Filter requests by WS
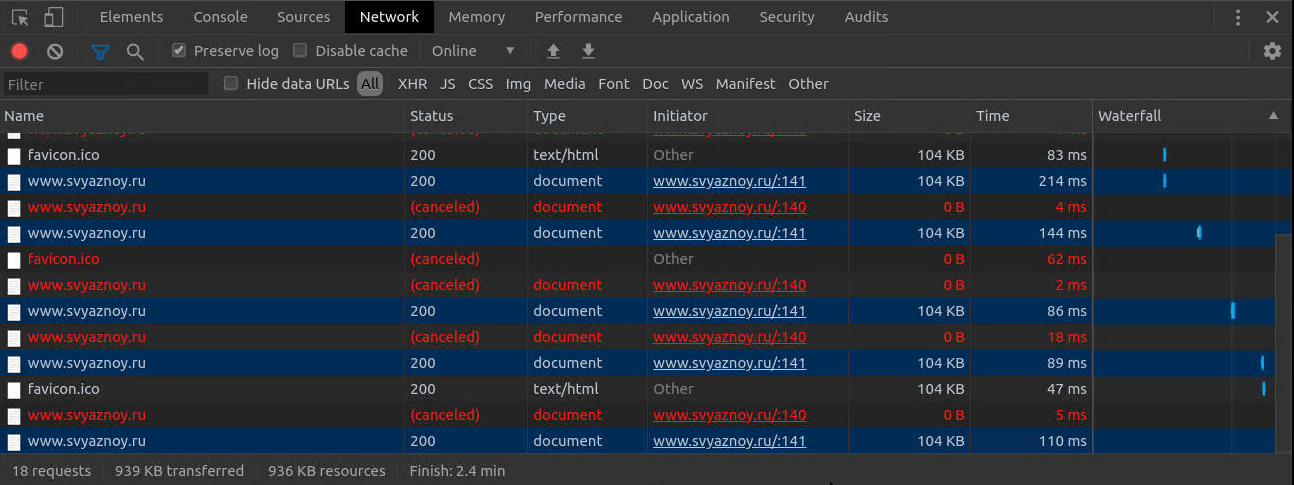Image resolution: width=1294 pixels, height=485 pixels. point(692,84)
